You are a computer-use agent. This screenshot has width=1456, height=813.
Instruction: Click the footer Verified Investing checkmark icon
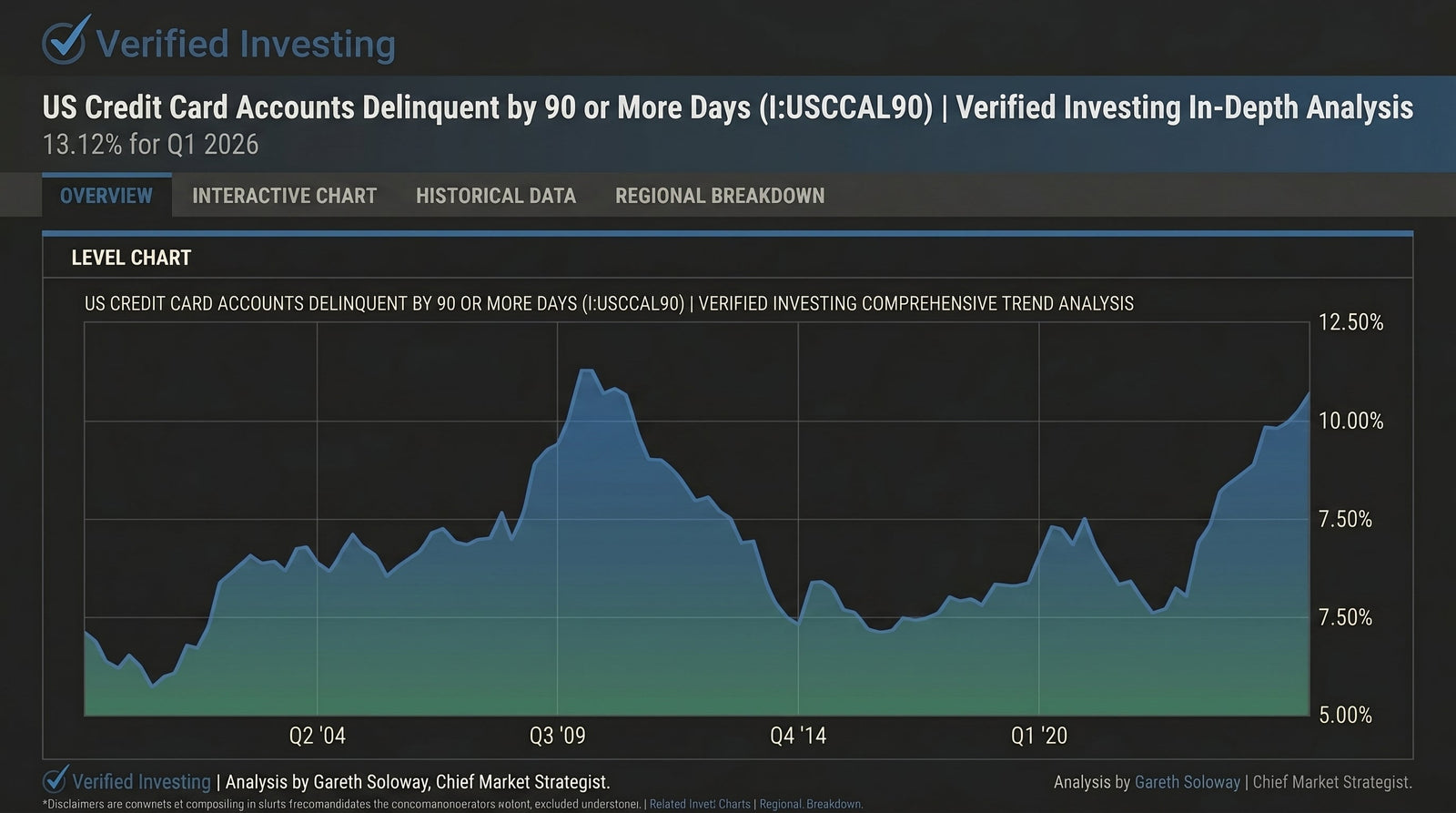click(56, 779)
